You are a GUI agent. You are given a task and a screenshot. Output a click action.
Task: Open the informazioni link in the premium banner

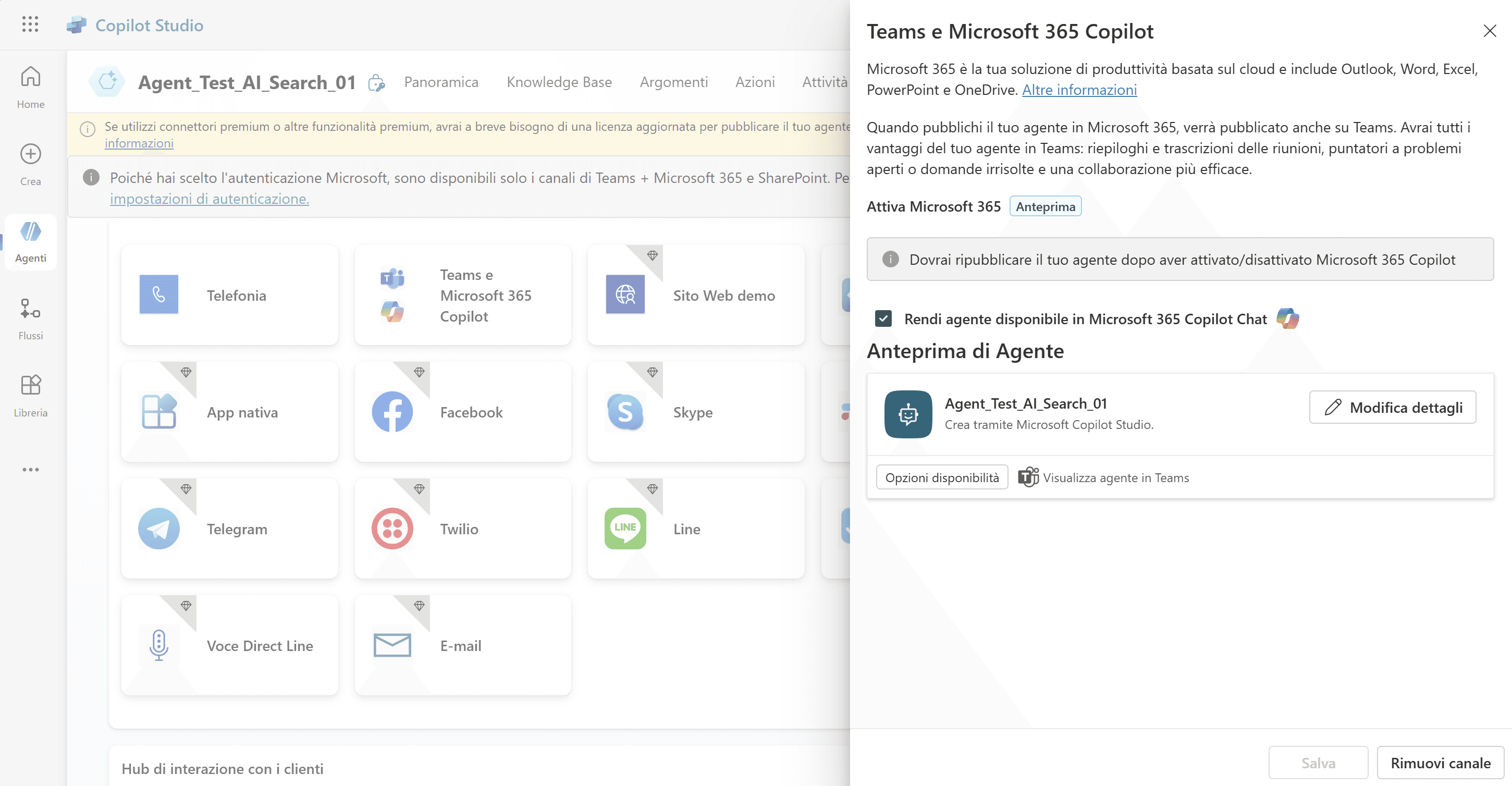pos(139,143)
